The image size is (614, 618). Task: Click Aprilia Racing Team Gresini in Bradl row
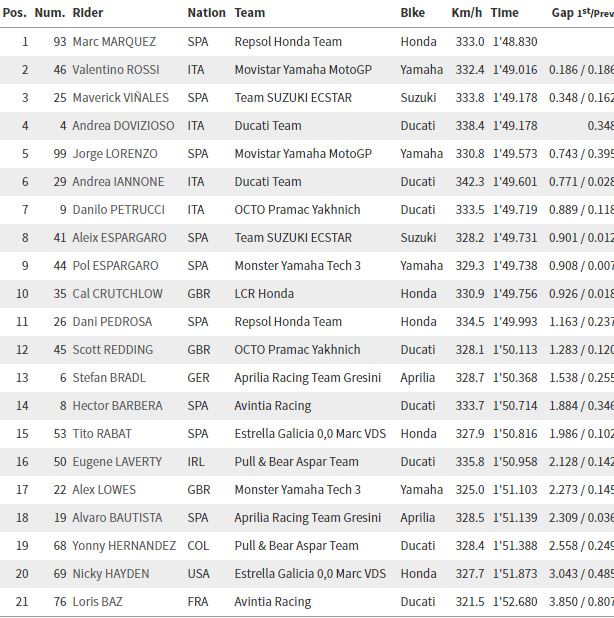click(308, 378)
